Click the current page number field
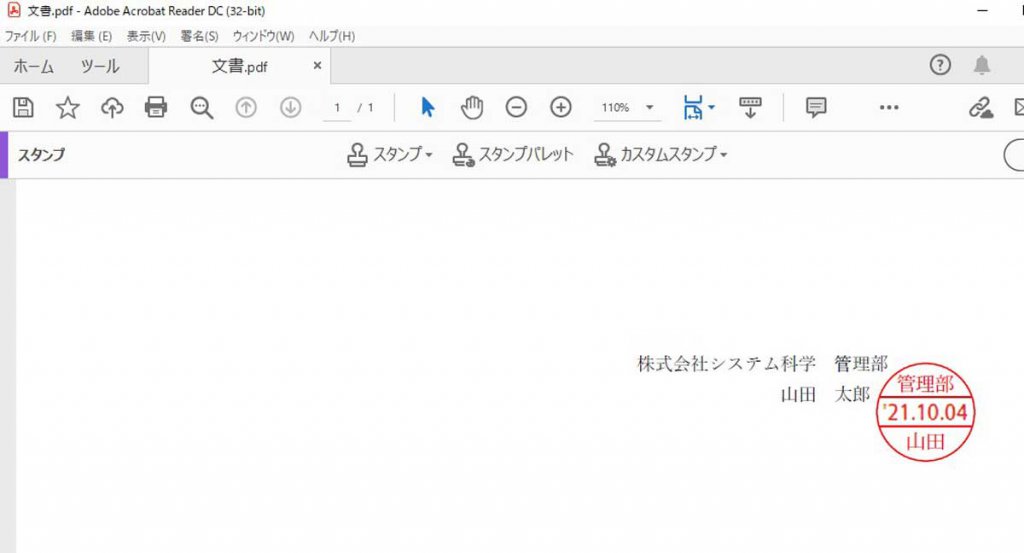Screen dimensions: 1024x553 click(337, 108)
